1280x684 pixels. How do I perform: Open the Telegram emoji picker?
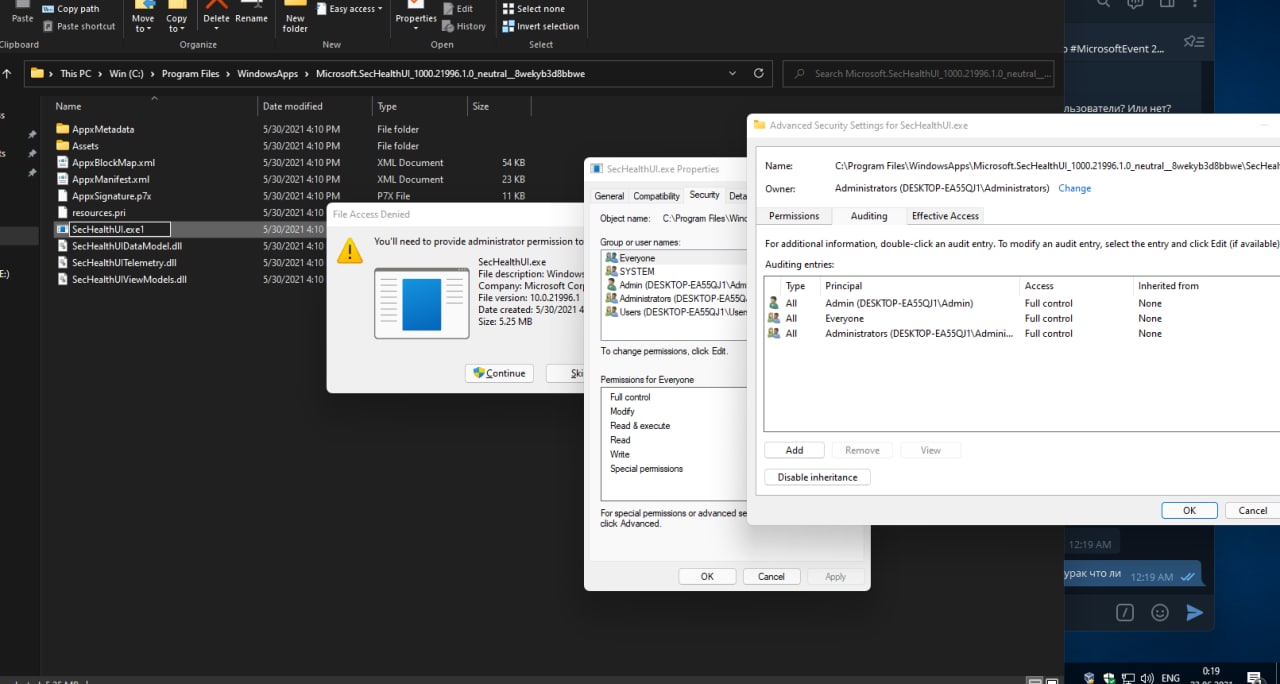(1160, 612)
